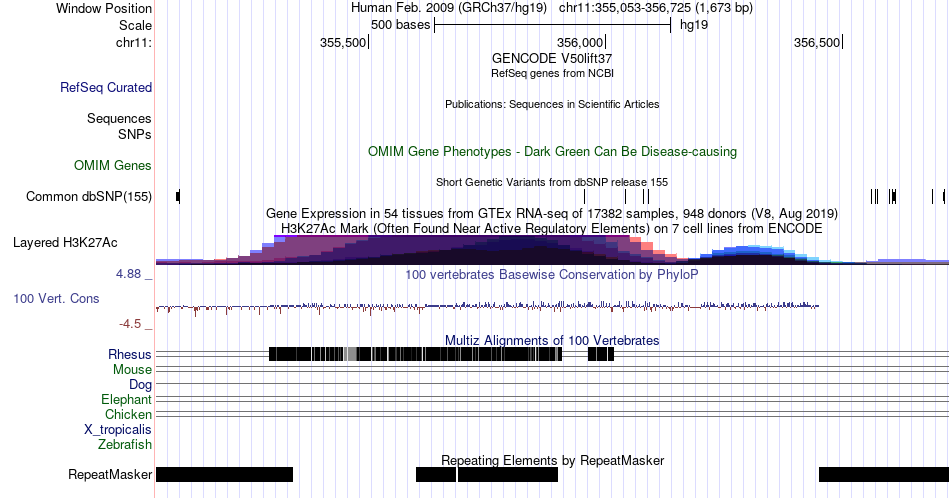Image resolution: width=950 pixels, height=498 pixels.
Task: Click the leftmost RepeatMasker block
Action: coord(224,474)
